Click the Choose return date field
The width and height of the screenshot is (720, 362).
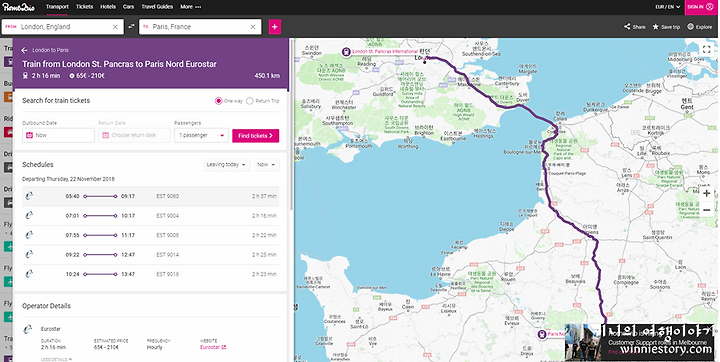134,136
